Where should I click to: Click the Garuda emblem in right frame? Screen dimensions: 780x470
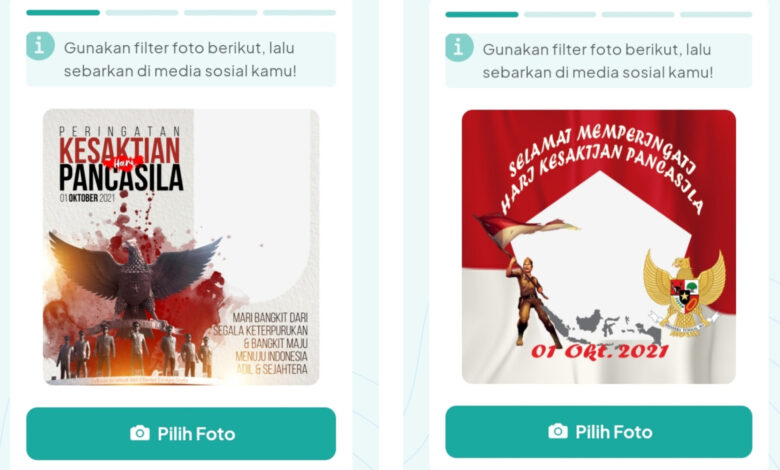[x=684, y=293]
